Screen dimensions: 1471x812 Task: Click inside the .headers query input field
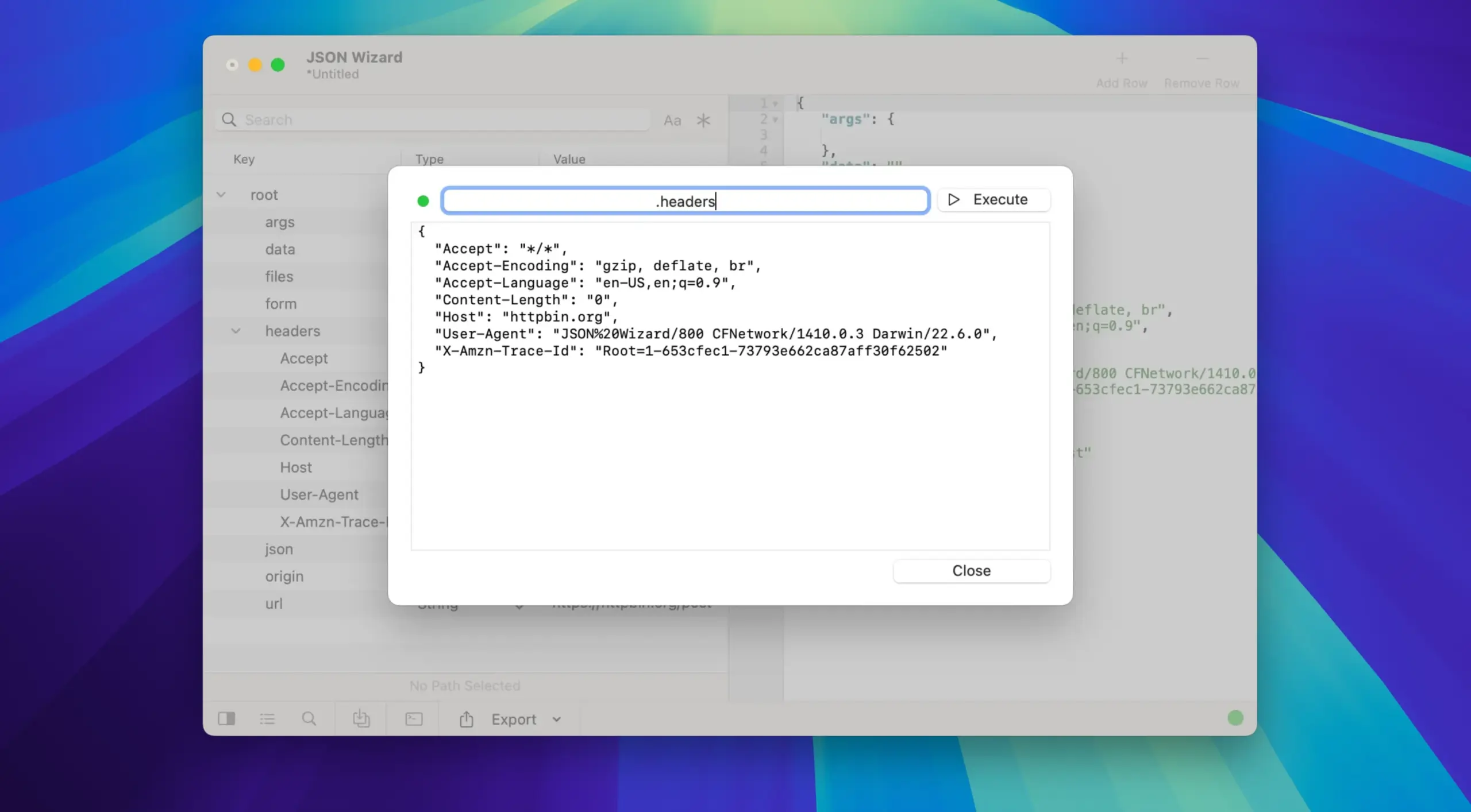[x=685, y=201]
